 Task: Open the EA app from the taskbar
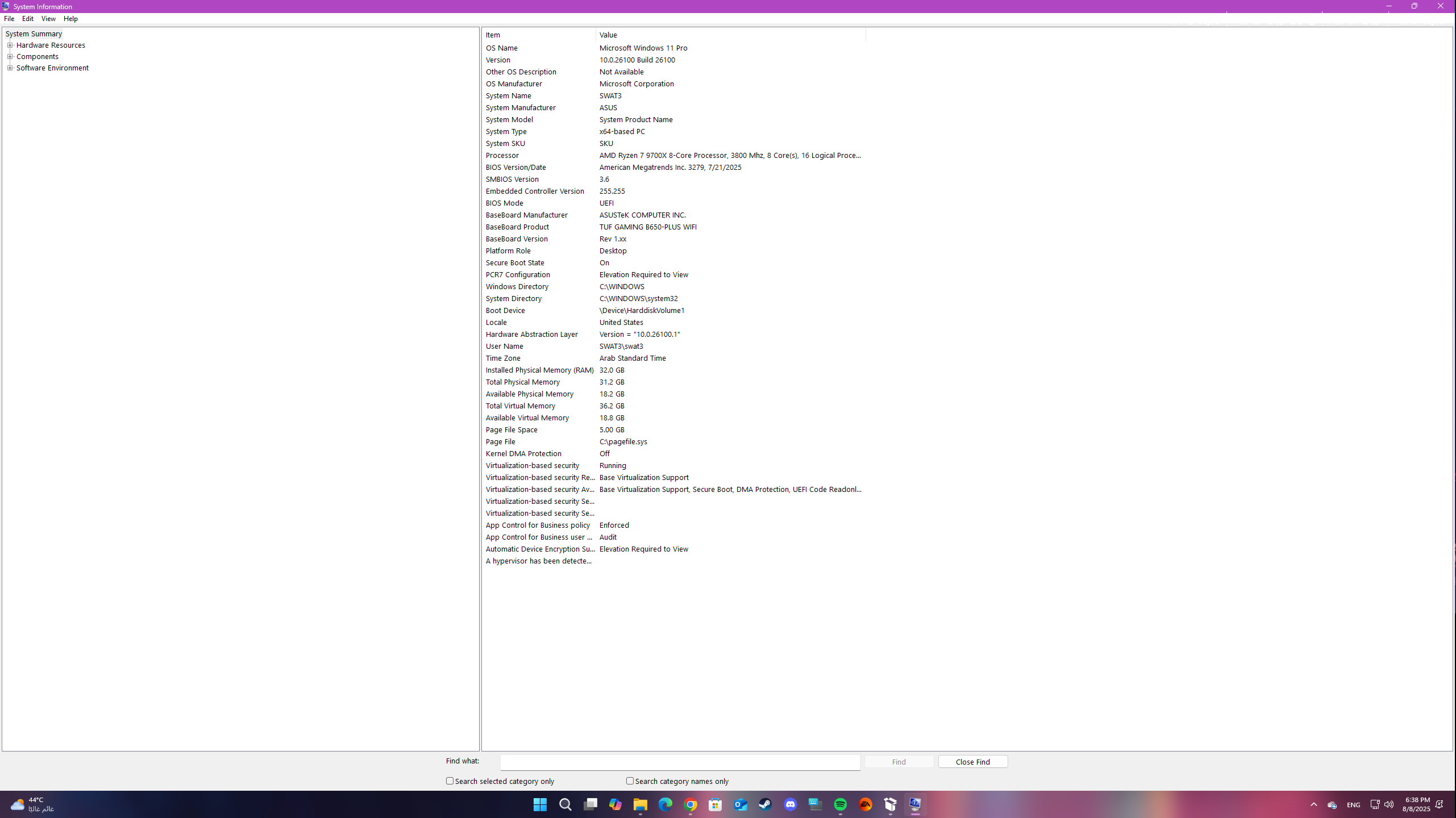click(x=866, y=804)
